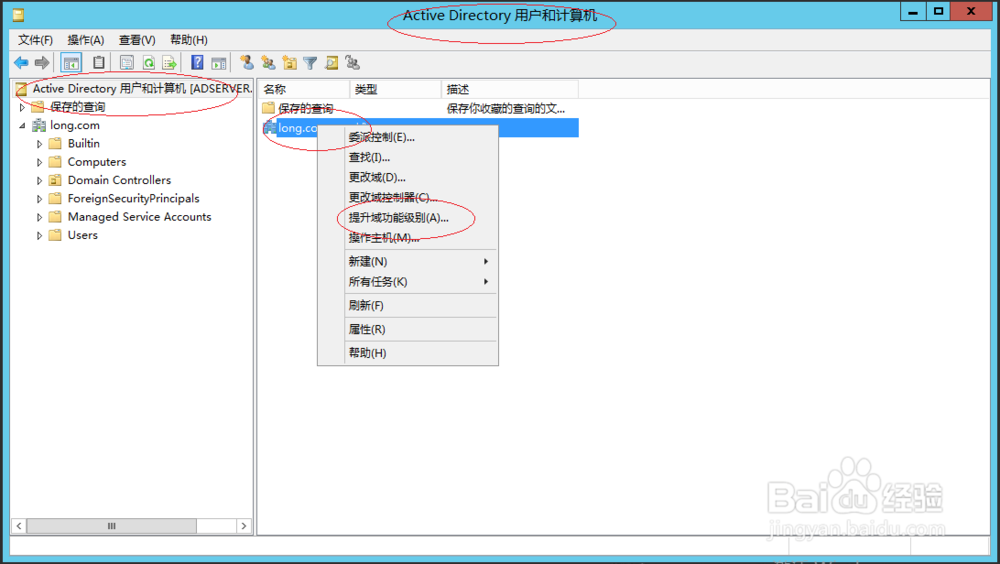The image size is (1000, 564).
Task: Expand the Managed Service Accounts tree node
Action: point(40,218)
